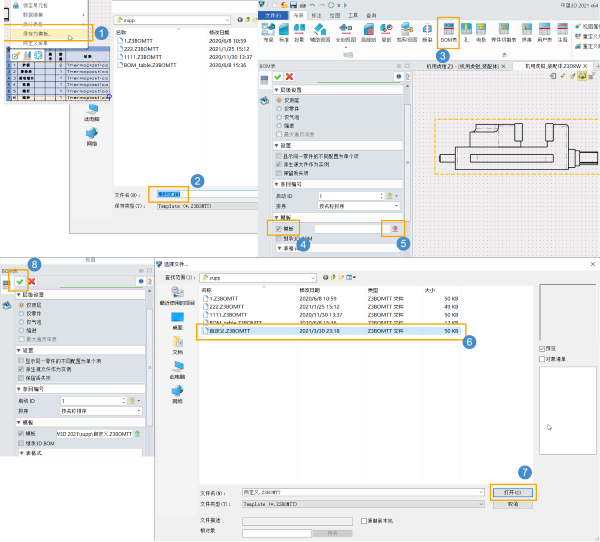Screen dimensions: 600x542
Task: Increase 起始ID stepper in BOM panel beside drawing
Action: pos(381,194)
